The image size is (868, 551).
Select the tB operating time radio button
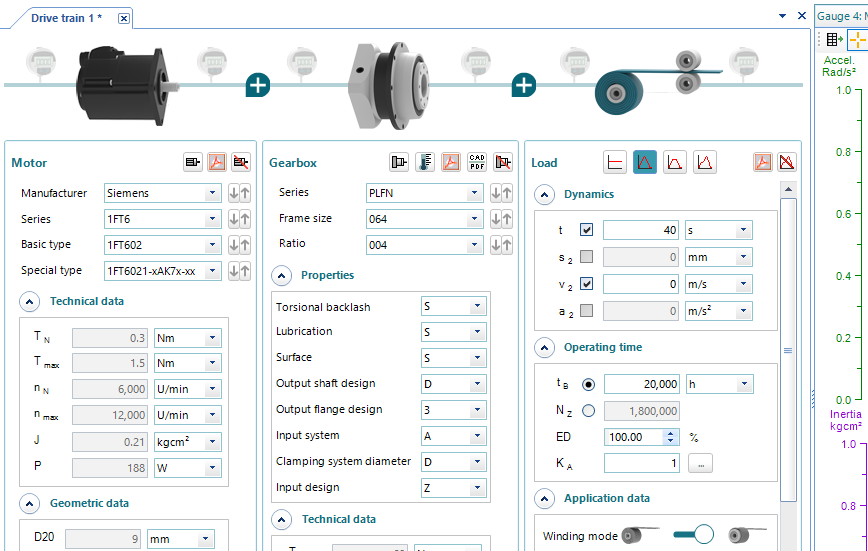588,384
